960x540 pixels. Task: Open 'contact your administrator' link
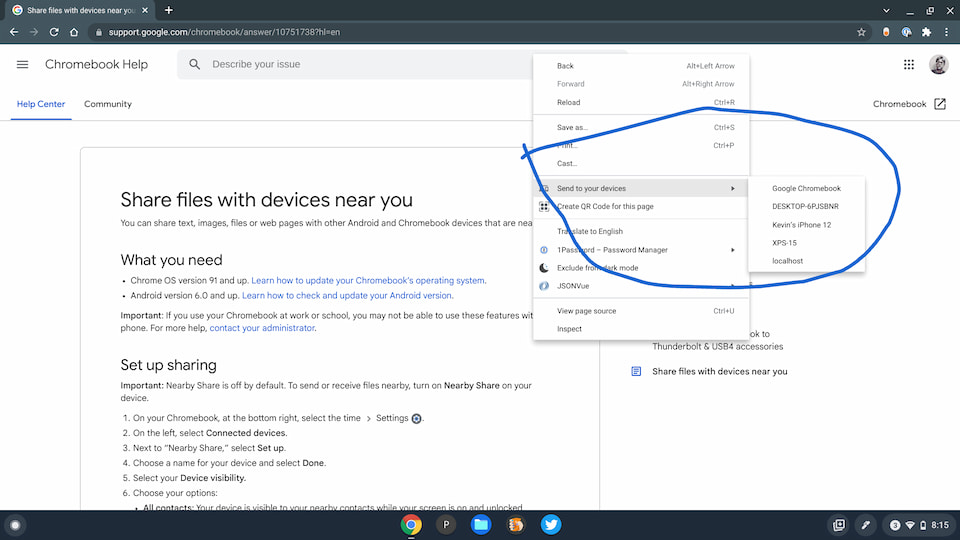pos(262,328)
